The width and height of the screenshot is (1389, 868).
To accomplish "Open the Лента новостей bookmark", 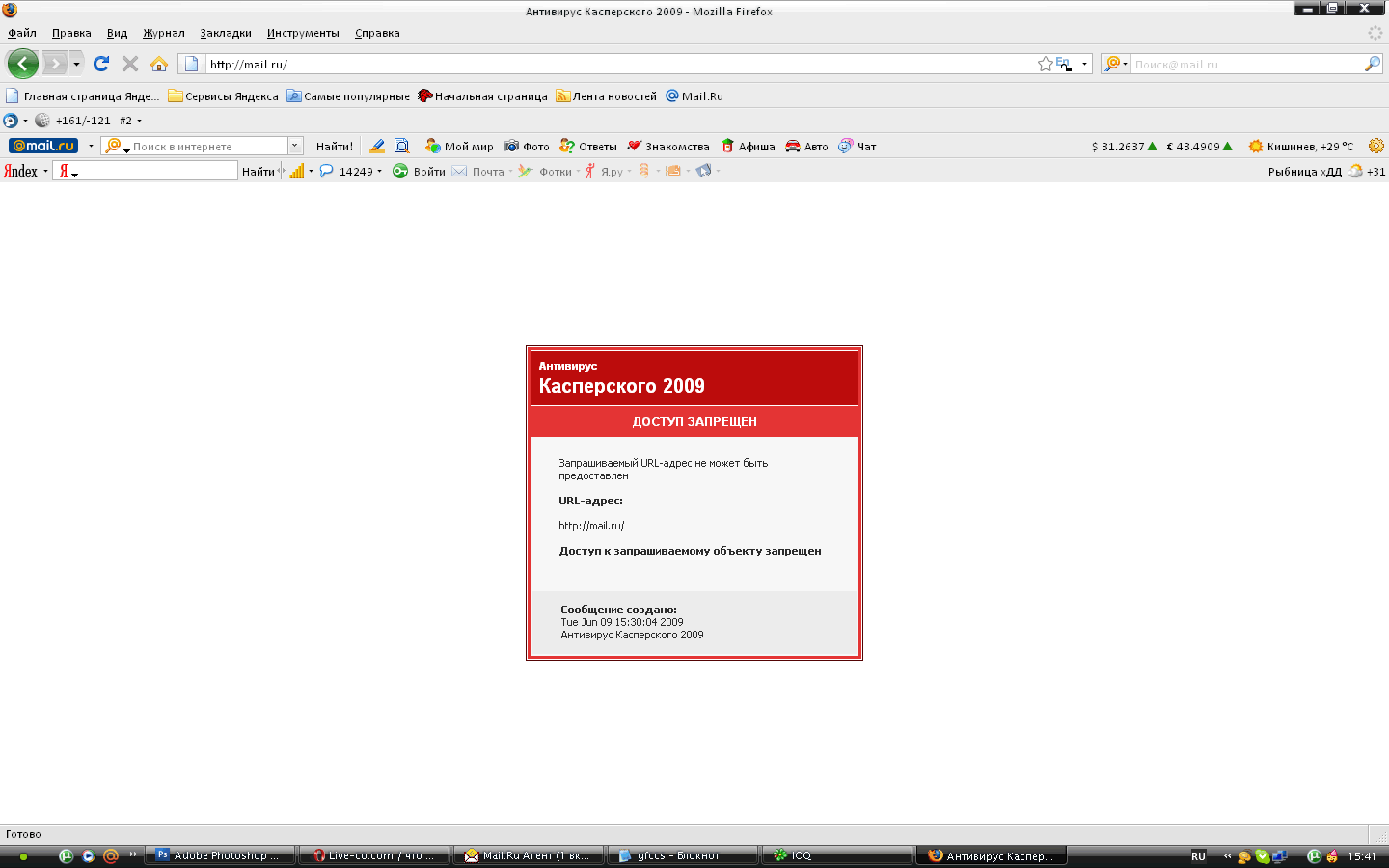I will click(x=606, y=96).
